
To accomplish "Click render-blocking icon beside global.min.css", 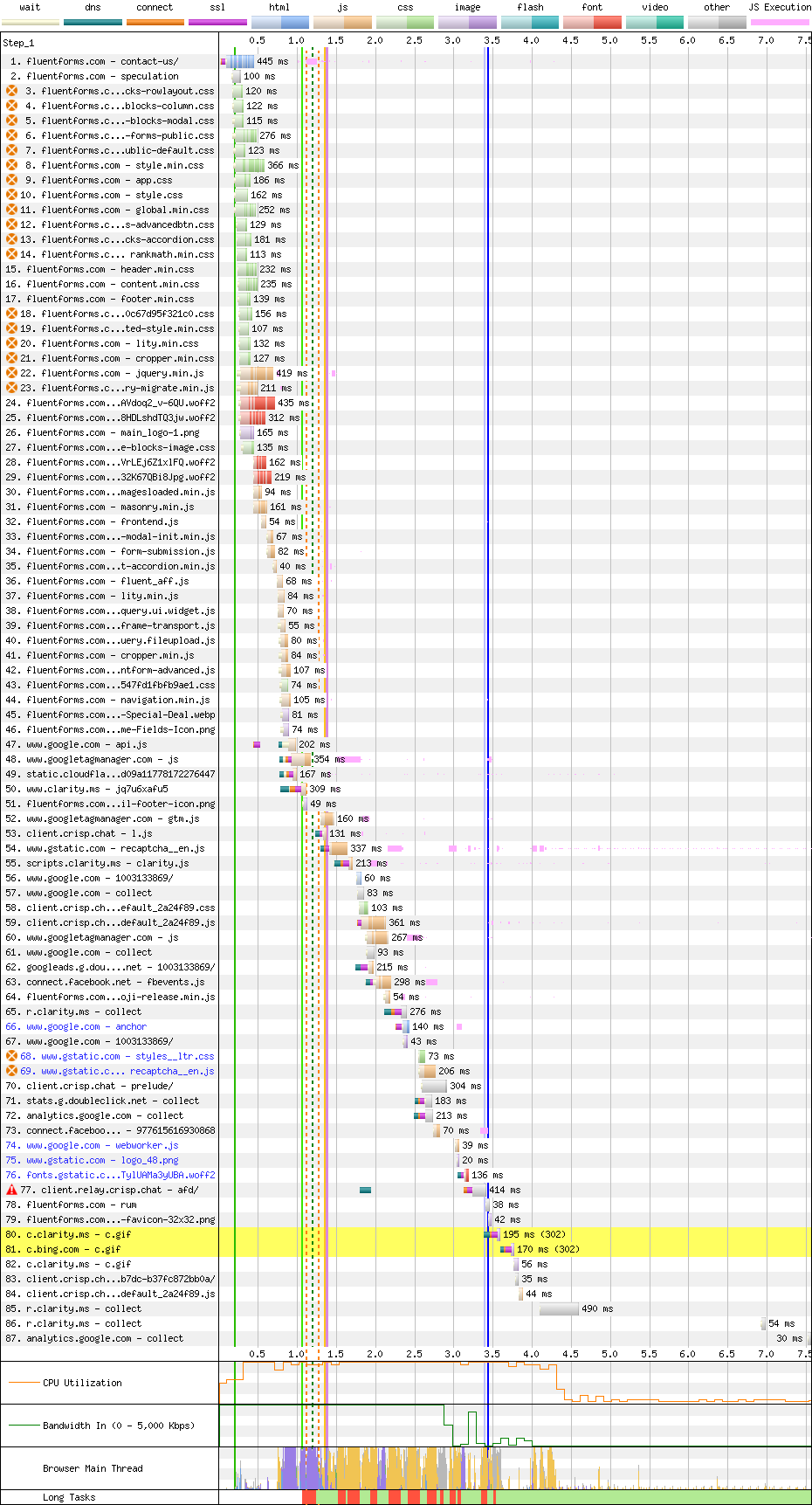I will [x=11, y=210].
